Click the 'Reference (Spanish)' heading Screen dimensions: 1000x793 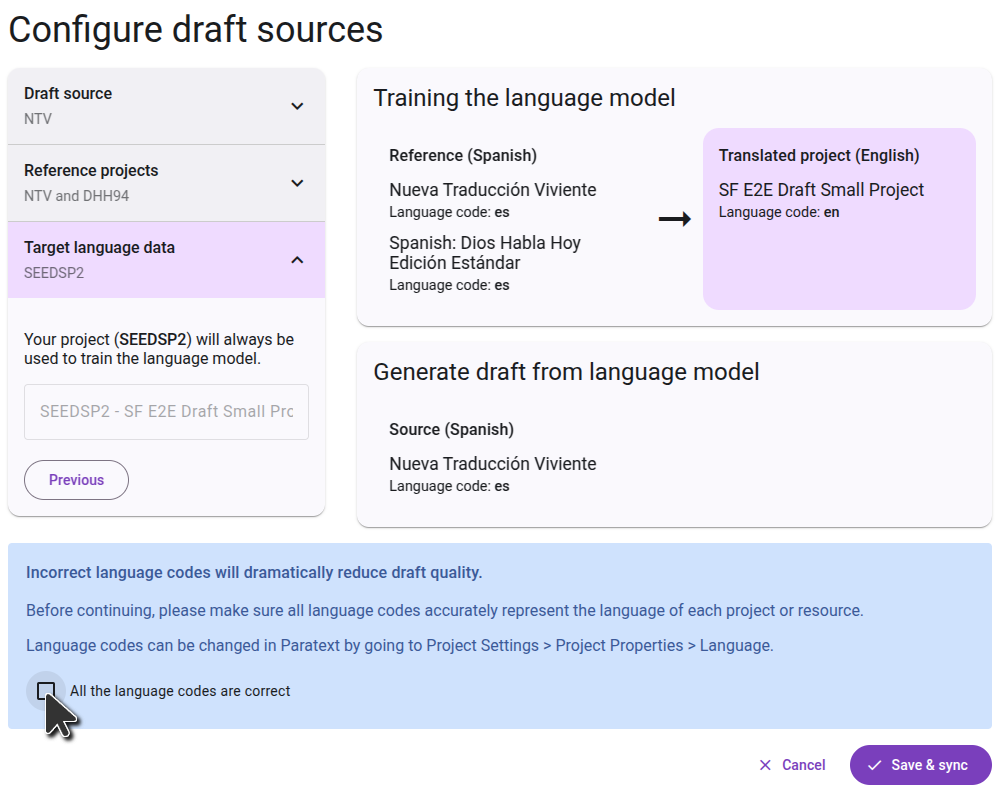463,156
